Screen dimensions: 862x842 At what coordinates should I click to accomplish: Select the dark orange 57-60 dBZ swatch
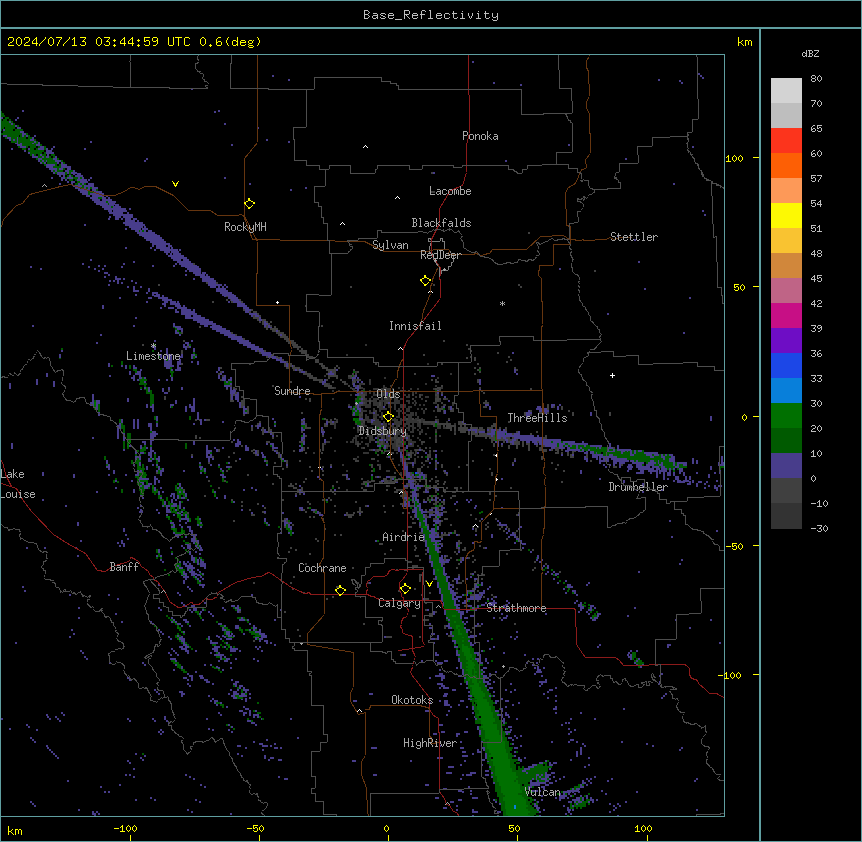[x=786, y=165]
